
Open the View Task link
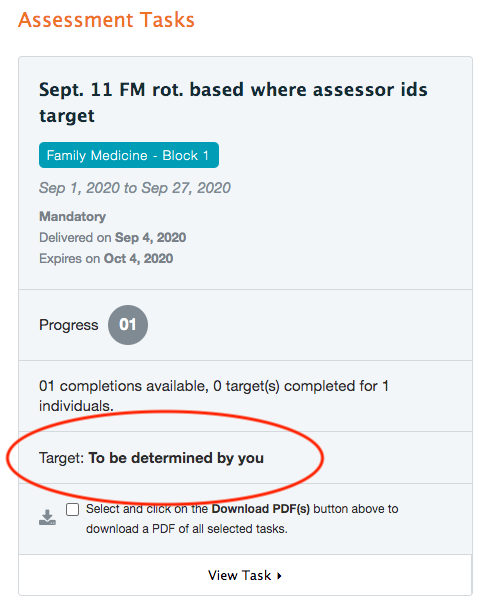tap(245, 575)
